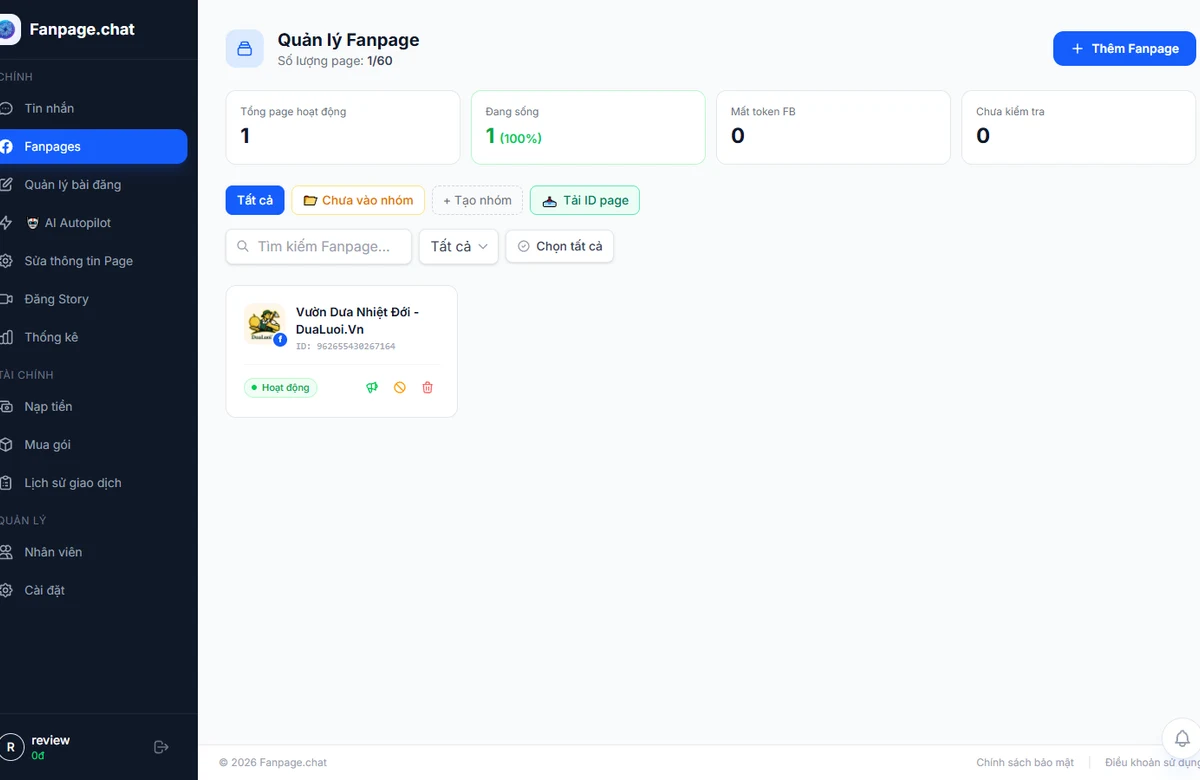
Task: Click the Tạo nhóm button
Action: click(477, 200)
